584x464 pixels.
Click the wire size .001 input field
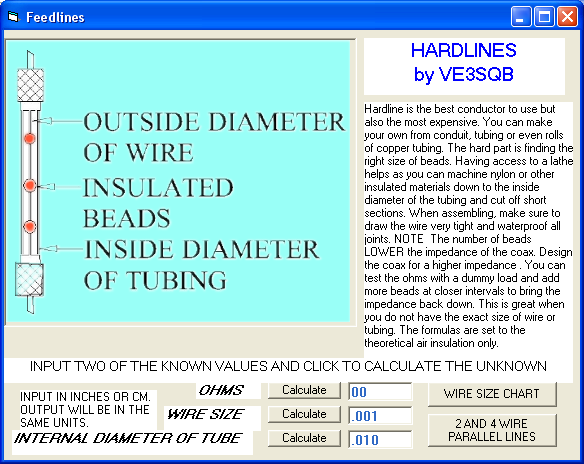(380, 416)
